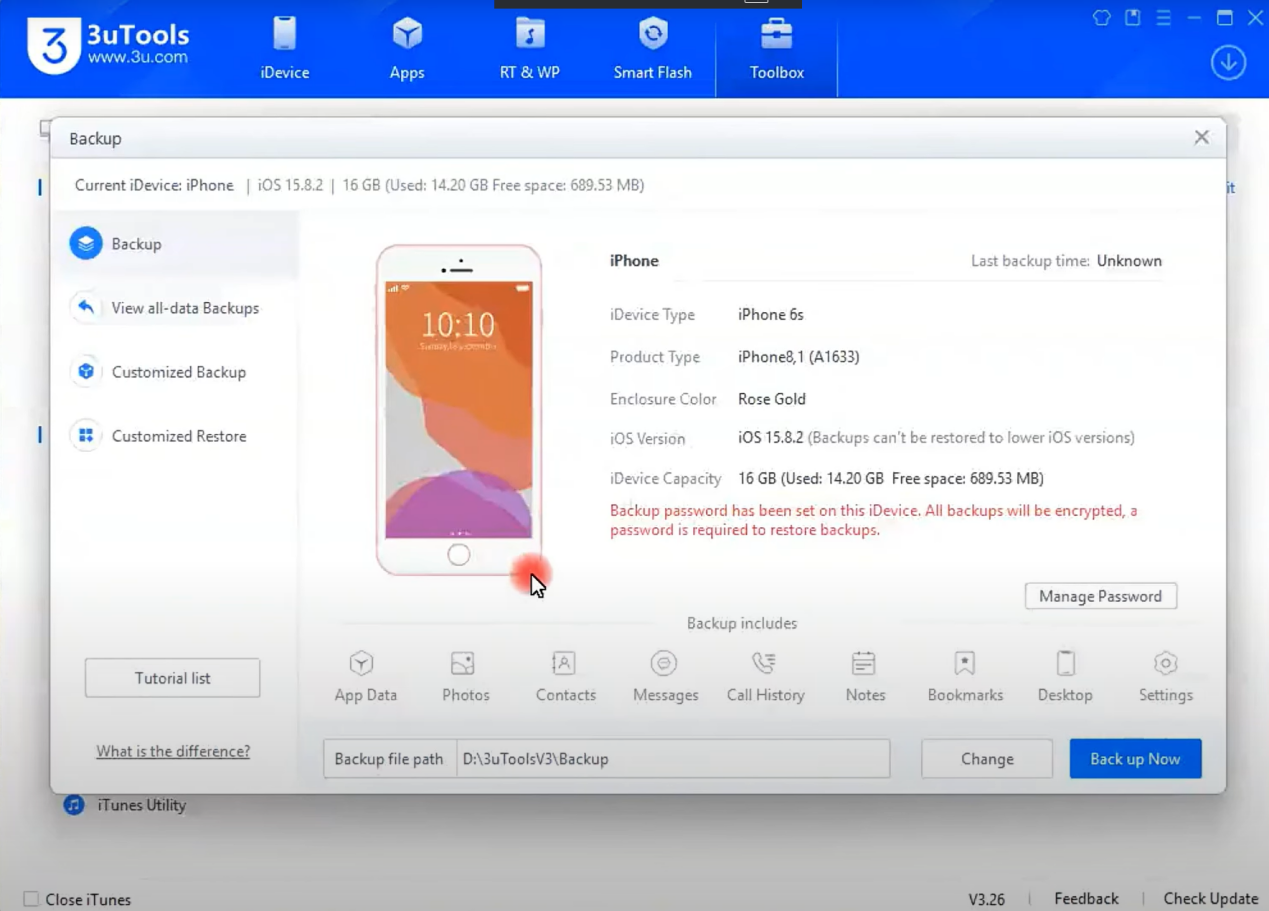Open the What is the difference link

coord(173,751)
